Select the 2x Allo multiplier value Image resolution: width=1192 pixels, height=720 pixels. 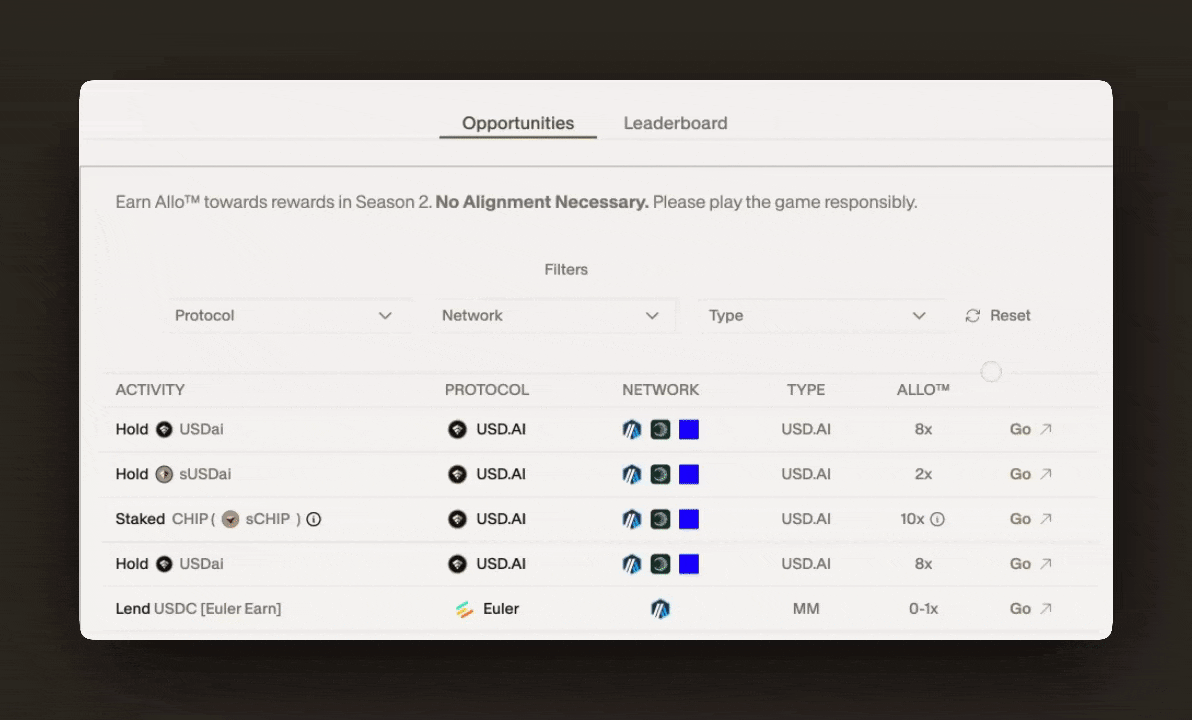923,474
